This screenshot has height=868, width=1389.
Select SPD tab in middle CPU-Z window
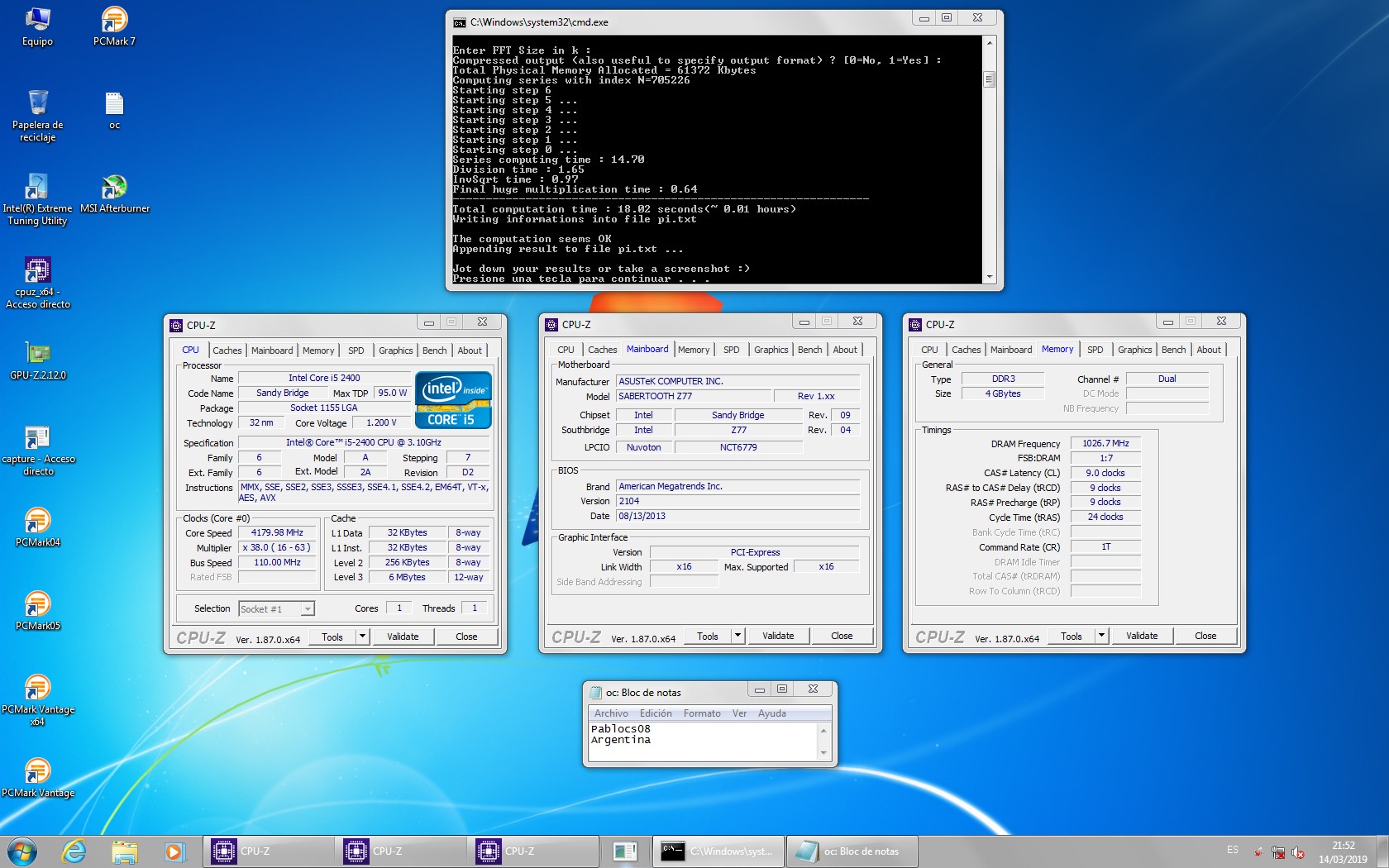[732, 350]
